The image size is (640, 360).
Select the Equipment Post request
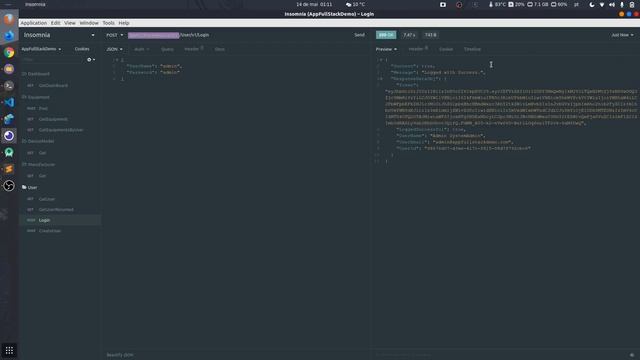click(x=60, y=109)
